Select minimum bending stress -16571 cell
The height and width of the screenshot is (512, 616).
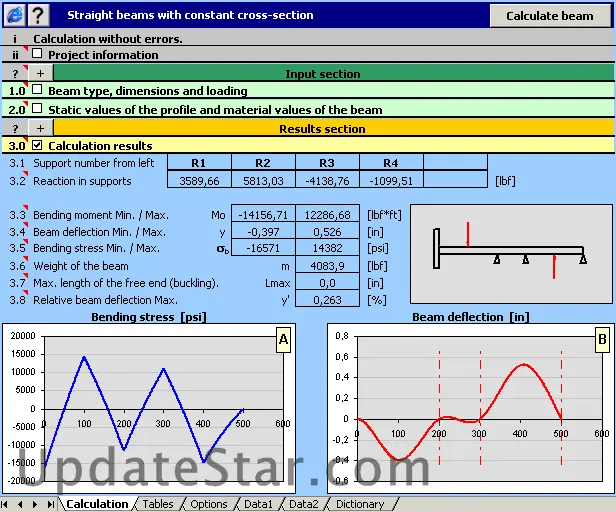point(263,248)
